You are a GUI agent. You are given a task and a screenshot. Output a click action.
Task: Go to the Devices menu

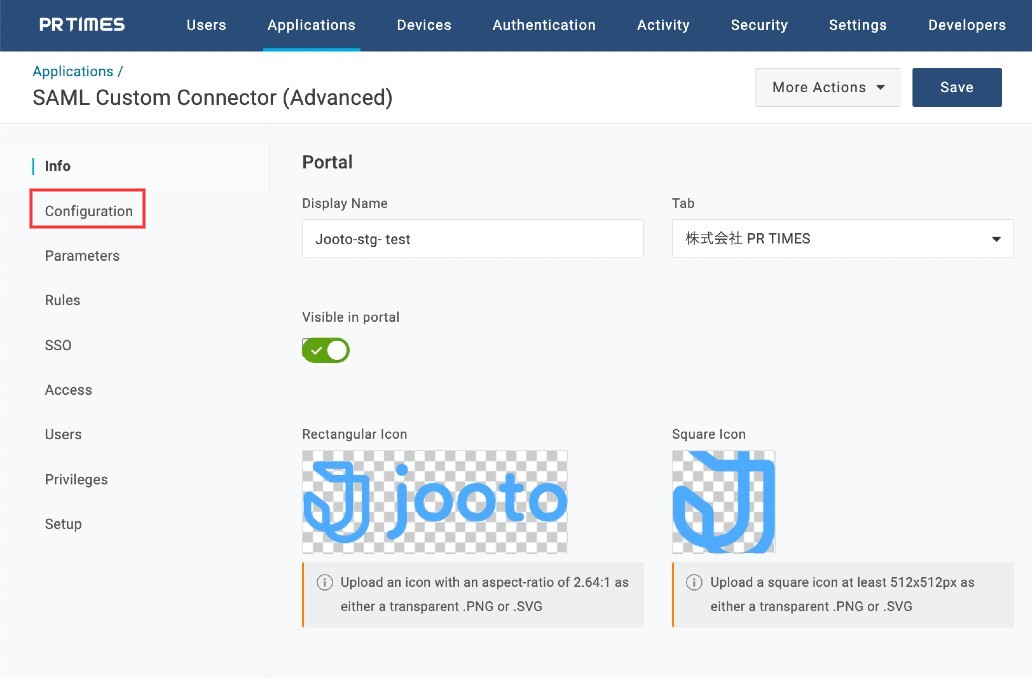coord(424,25)
